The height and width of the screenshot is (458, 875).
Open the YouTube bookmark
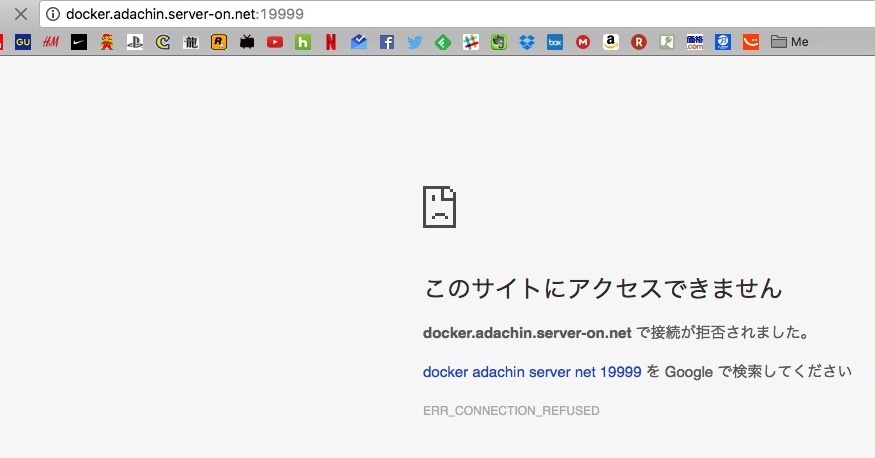click(274, 42)
